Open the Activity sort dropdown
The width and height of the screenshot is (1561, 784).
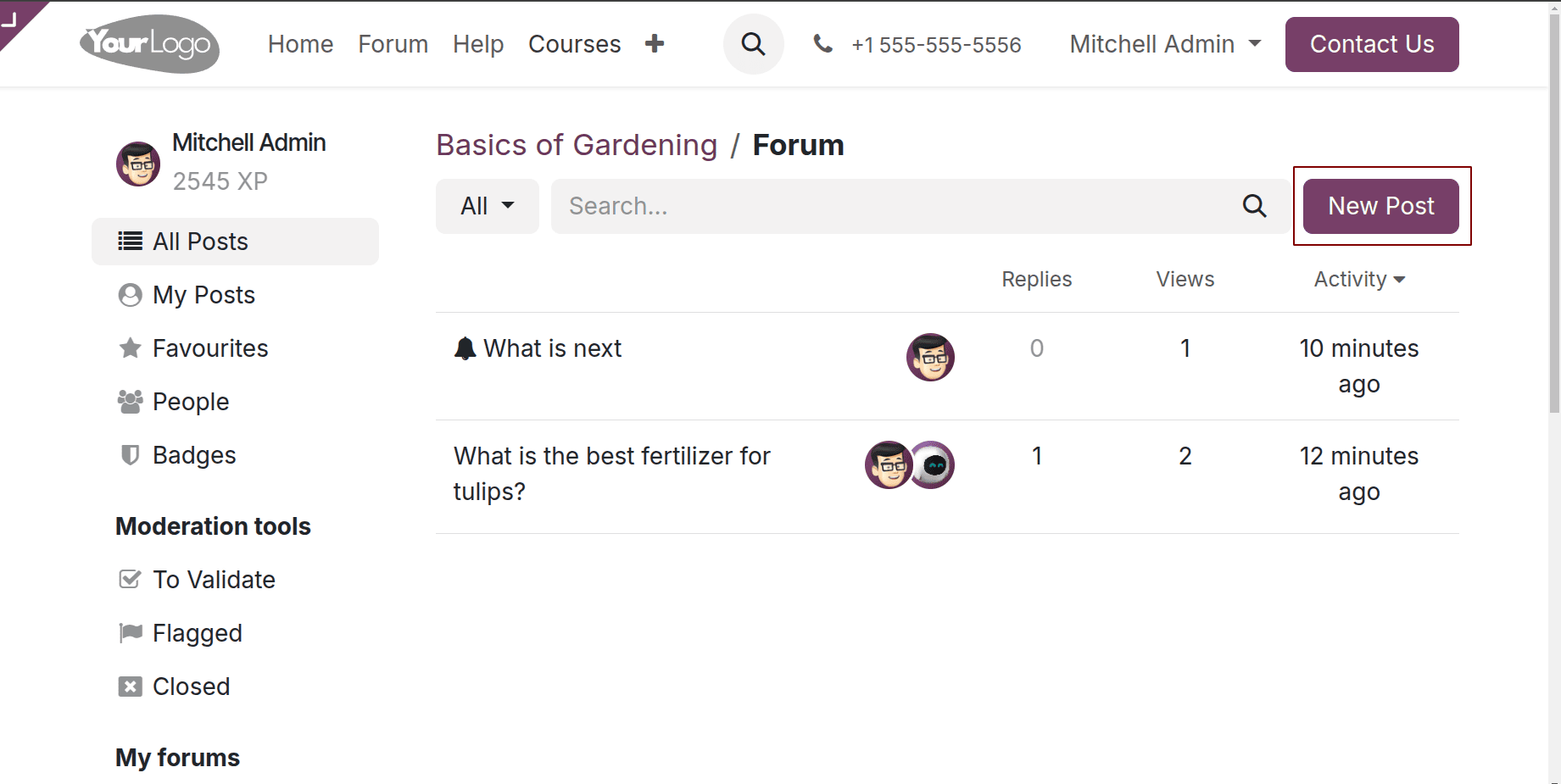pos(1359,279)
